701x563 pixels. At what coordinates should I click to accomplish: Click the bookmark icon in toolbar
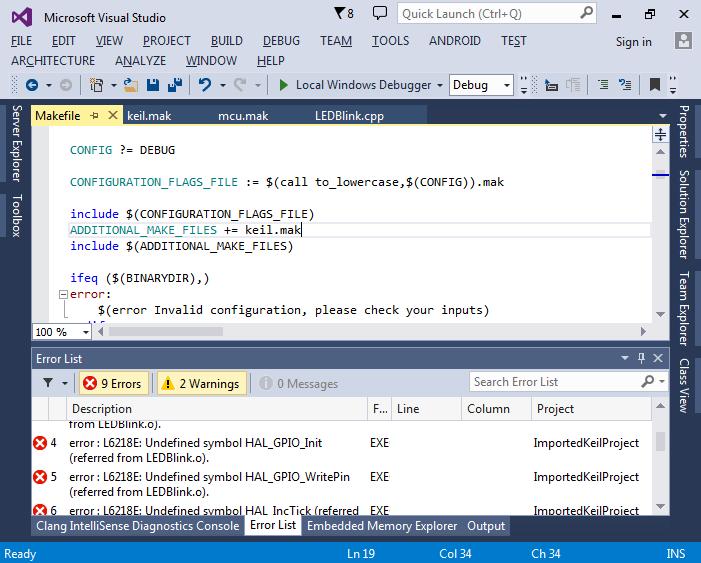(x=654, y=86)
